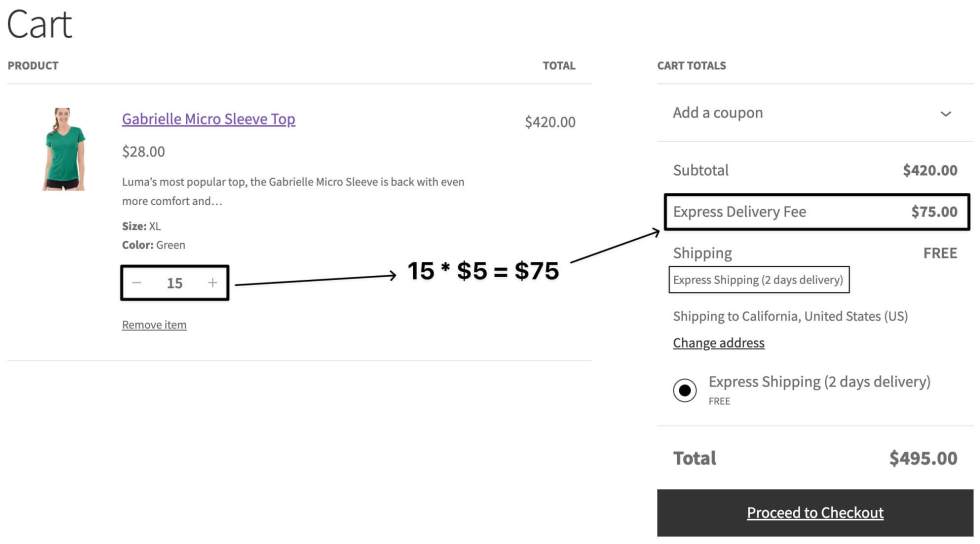Click the Subtotal $420.00 amount
This screenshot has width=980, height=544.
[x=929, y=171]
